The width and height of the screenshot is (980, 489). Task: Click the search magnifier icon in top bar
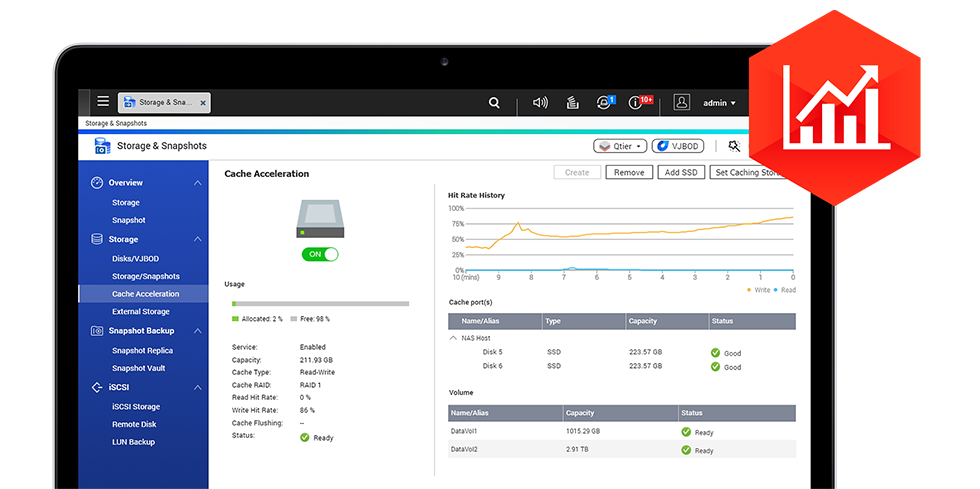(494, 102)
